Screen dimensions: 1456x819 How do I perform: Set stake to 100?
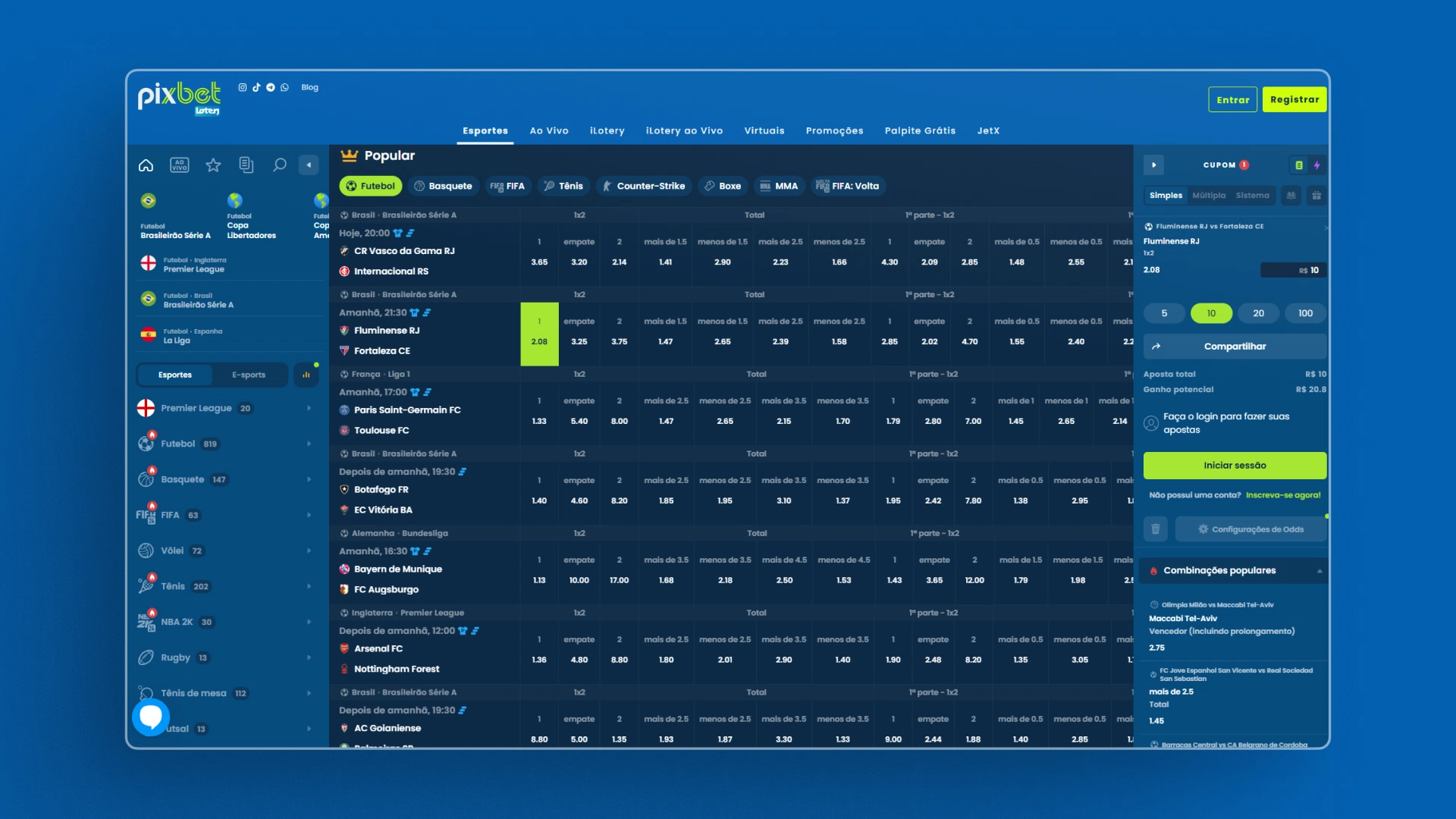coord(1305,313)
